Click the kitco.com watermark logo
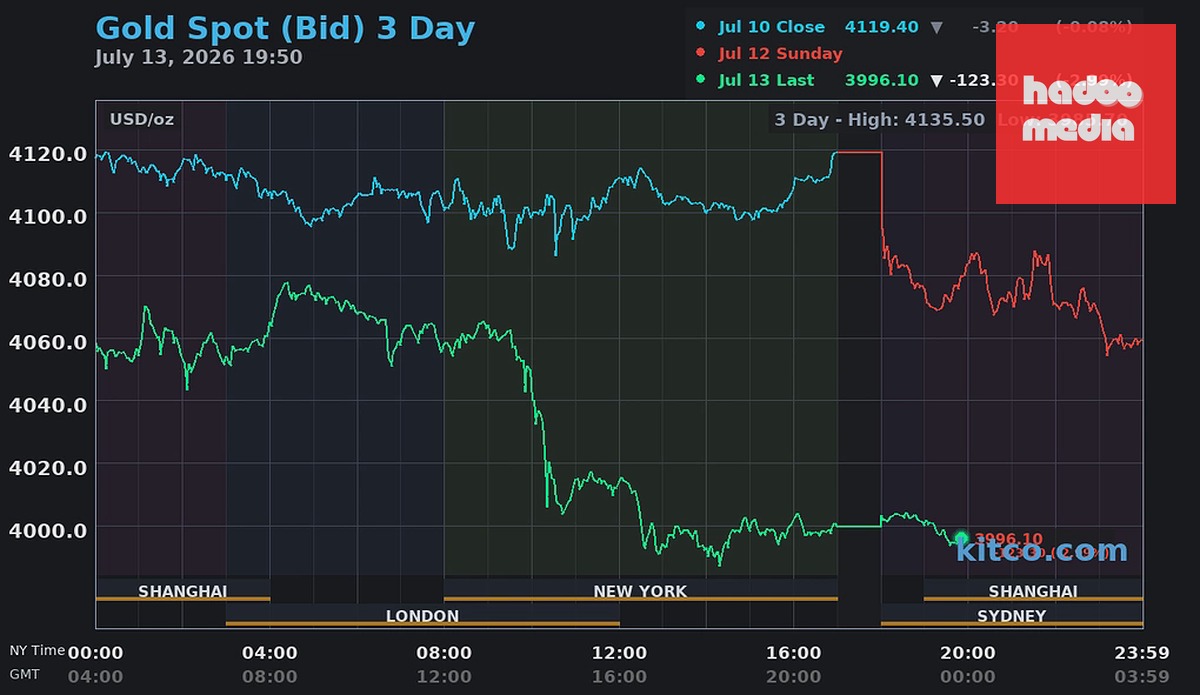 click(1042, 549)
